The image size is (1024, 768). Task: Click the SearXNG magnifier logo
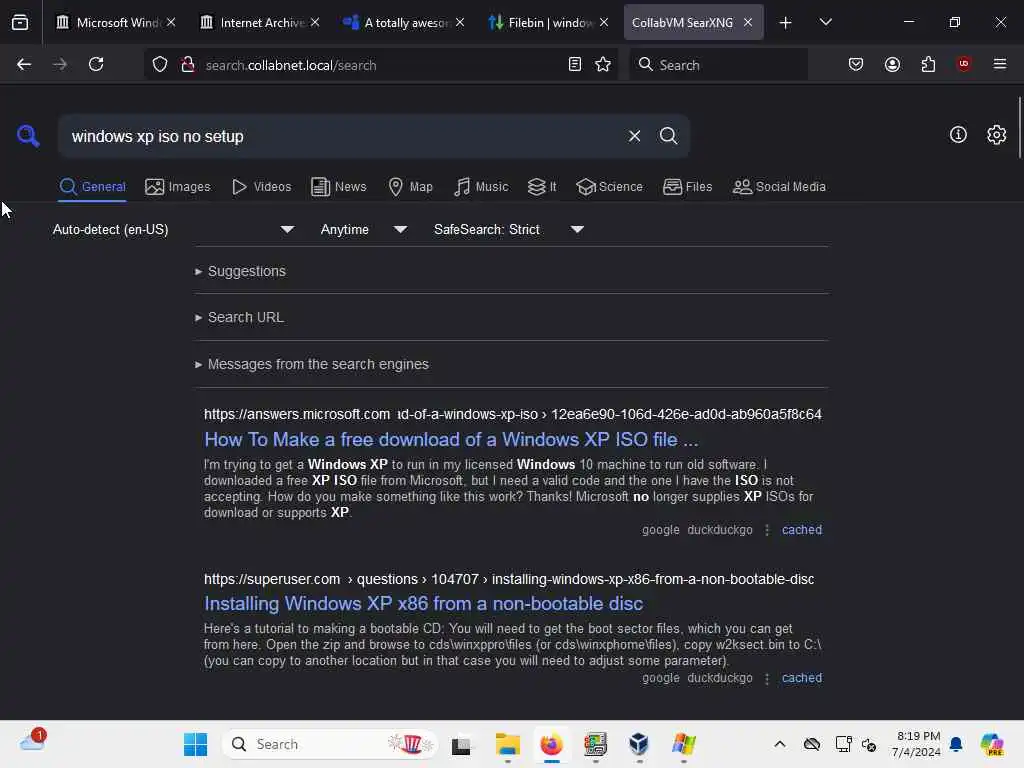28,136
